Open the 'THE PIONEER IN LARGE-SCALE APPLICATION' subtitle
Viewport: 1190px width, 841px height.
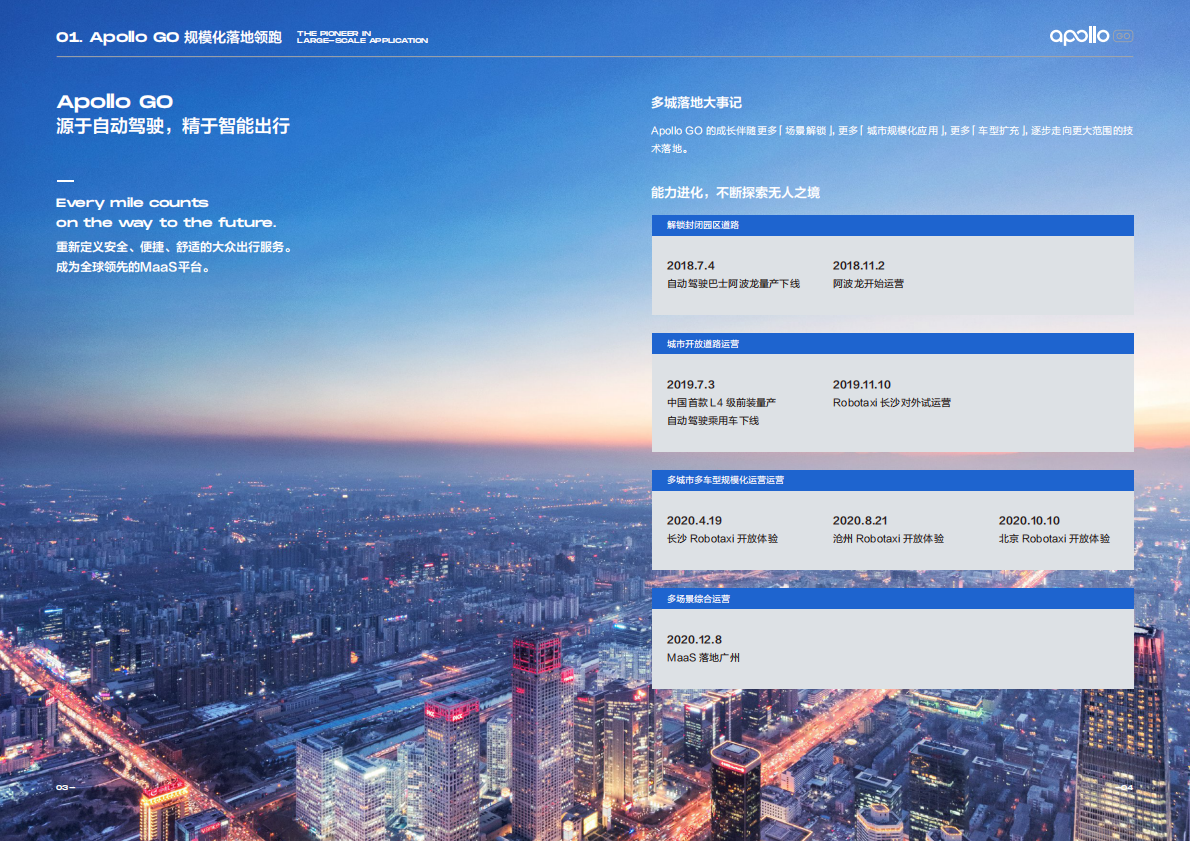[x=361, y=38]
